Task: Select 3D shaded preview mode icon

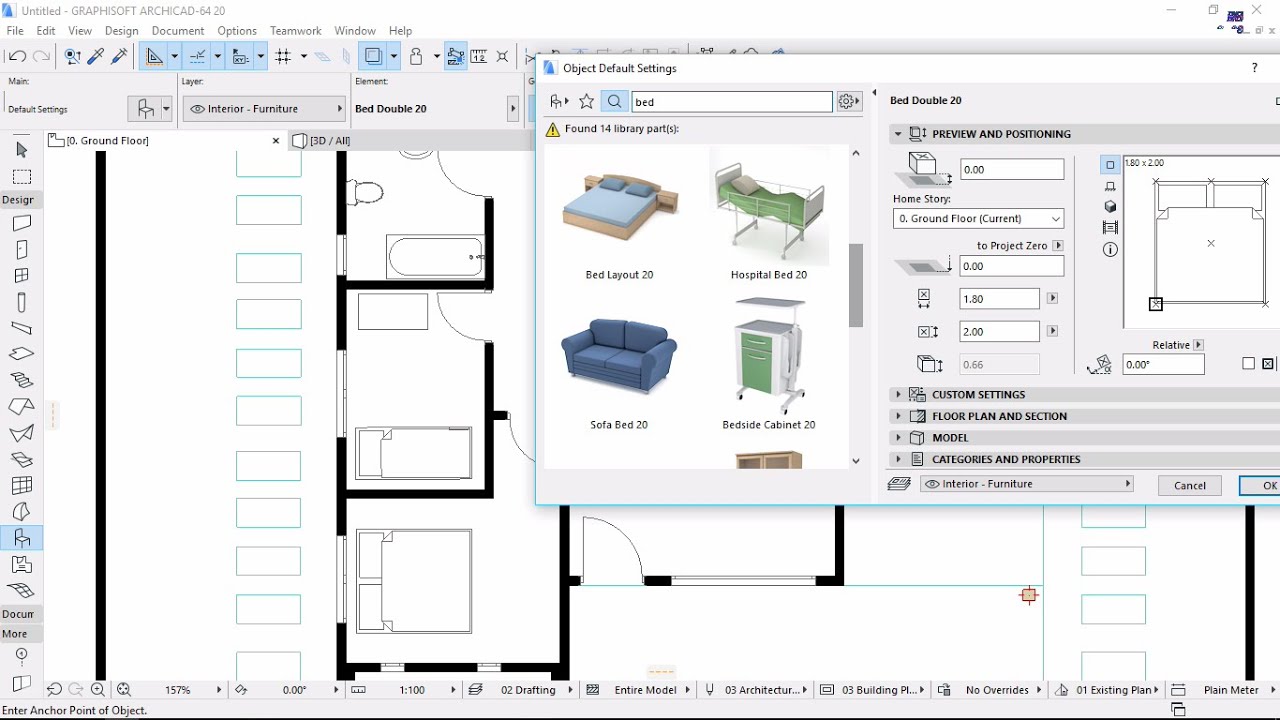Action: 1110,207
